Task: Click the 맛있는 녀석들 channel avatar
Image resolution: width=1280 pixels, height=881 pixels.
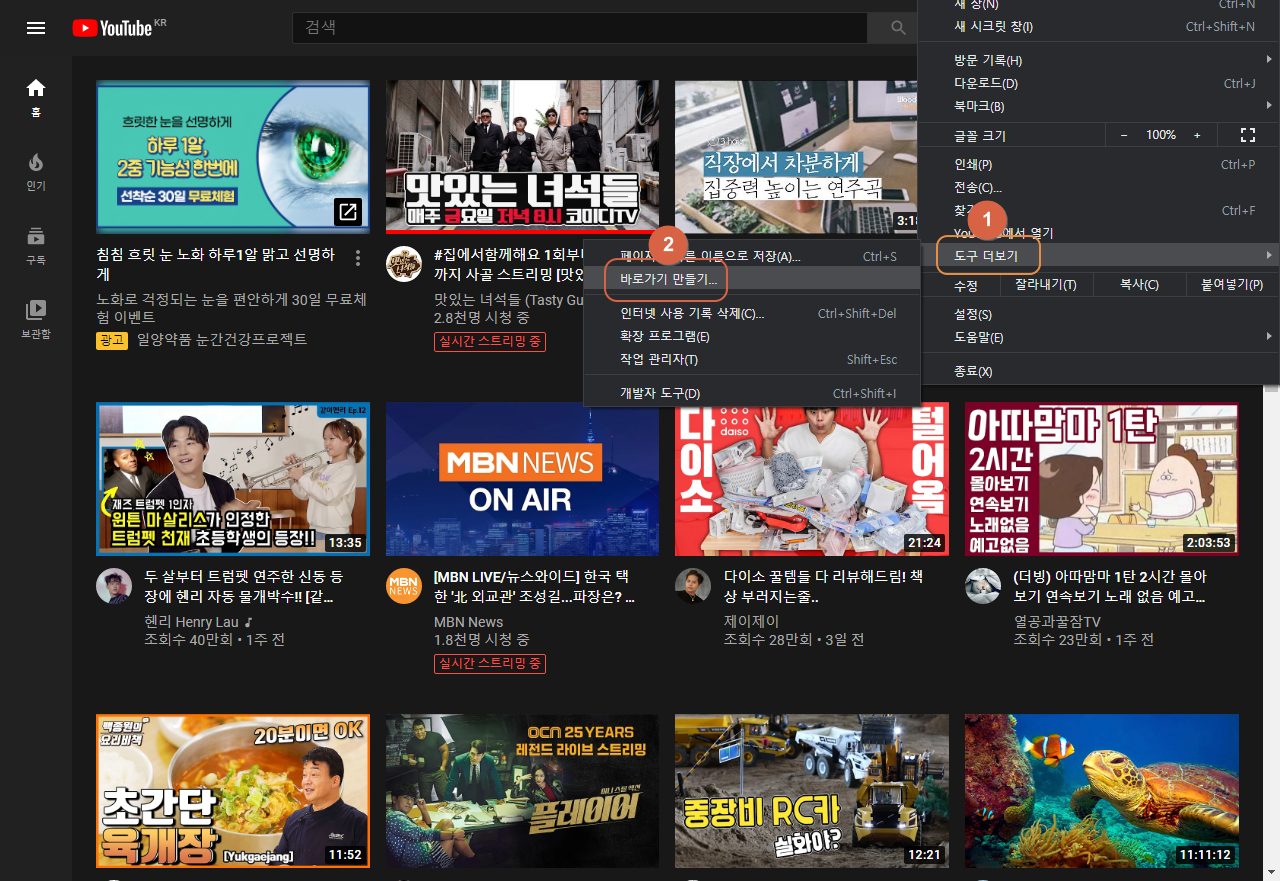Action: pos(404,264)
